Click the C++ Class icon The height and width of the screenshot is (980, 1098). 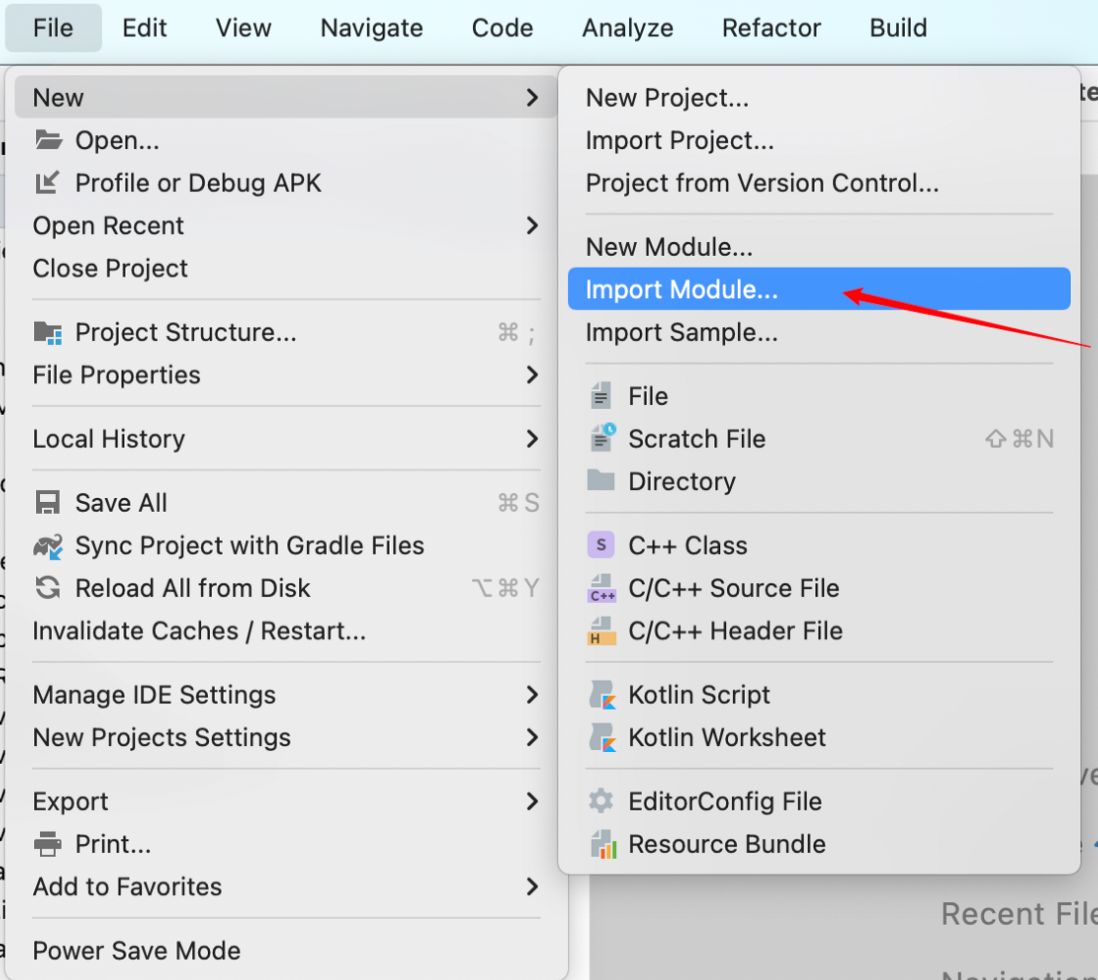(601, 546)
